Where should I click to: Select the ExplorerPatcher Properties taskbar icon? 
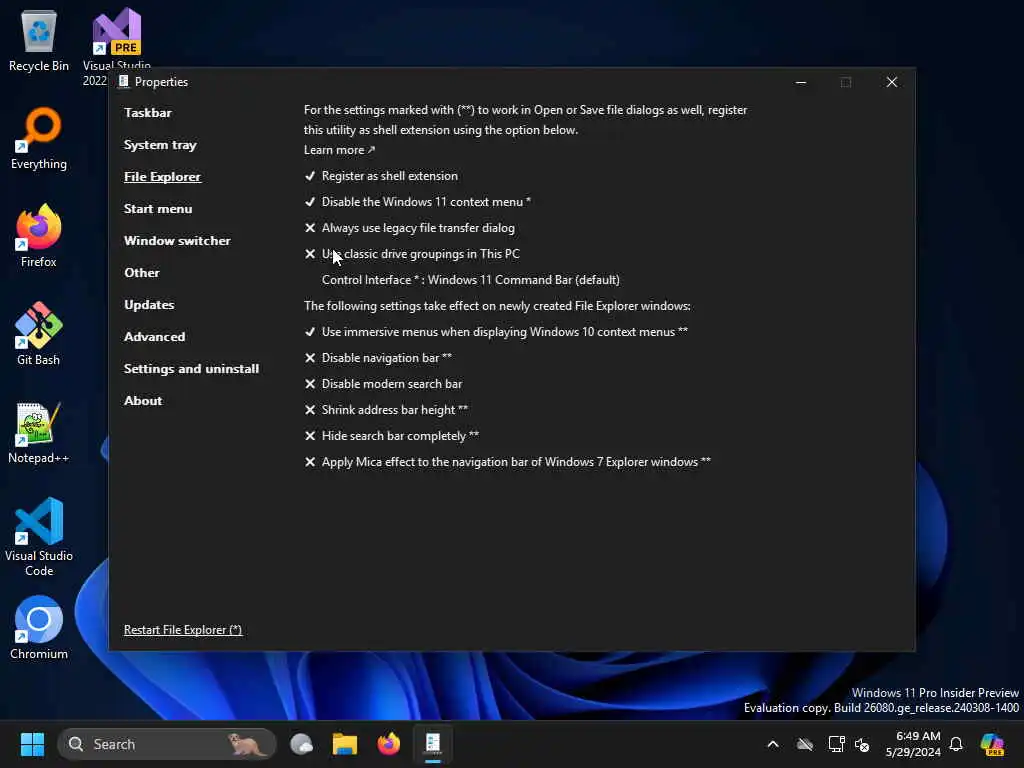tap(433, 744)
